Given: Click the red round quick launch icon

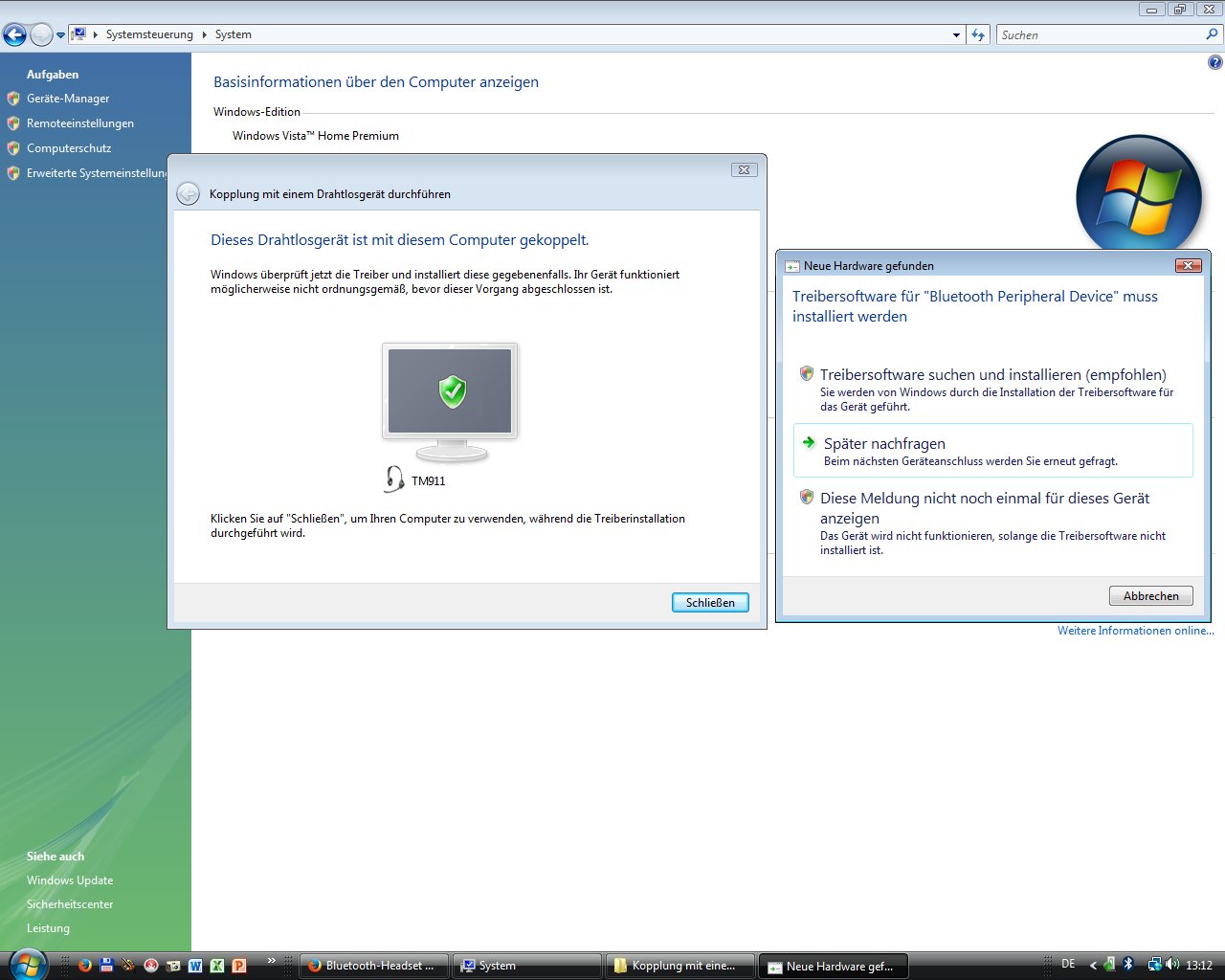Looking at the screenshot, I should tap(151, 966).
